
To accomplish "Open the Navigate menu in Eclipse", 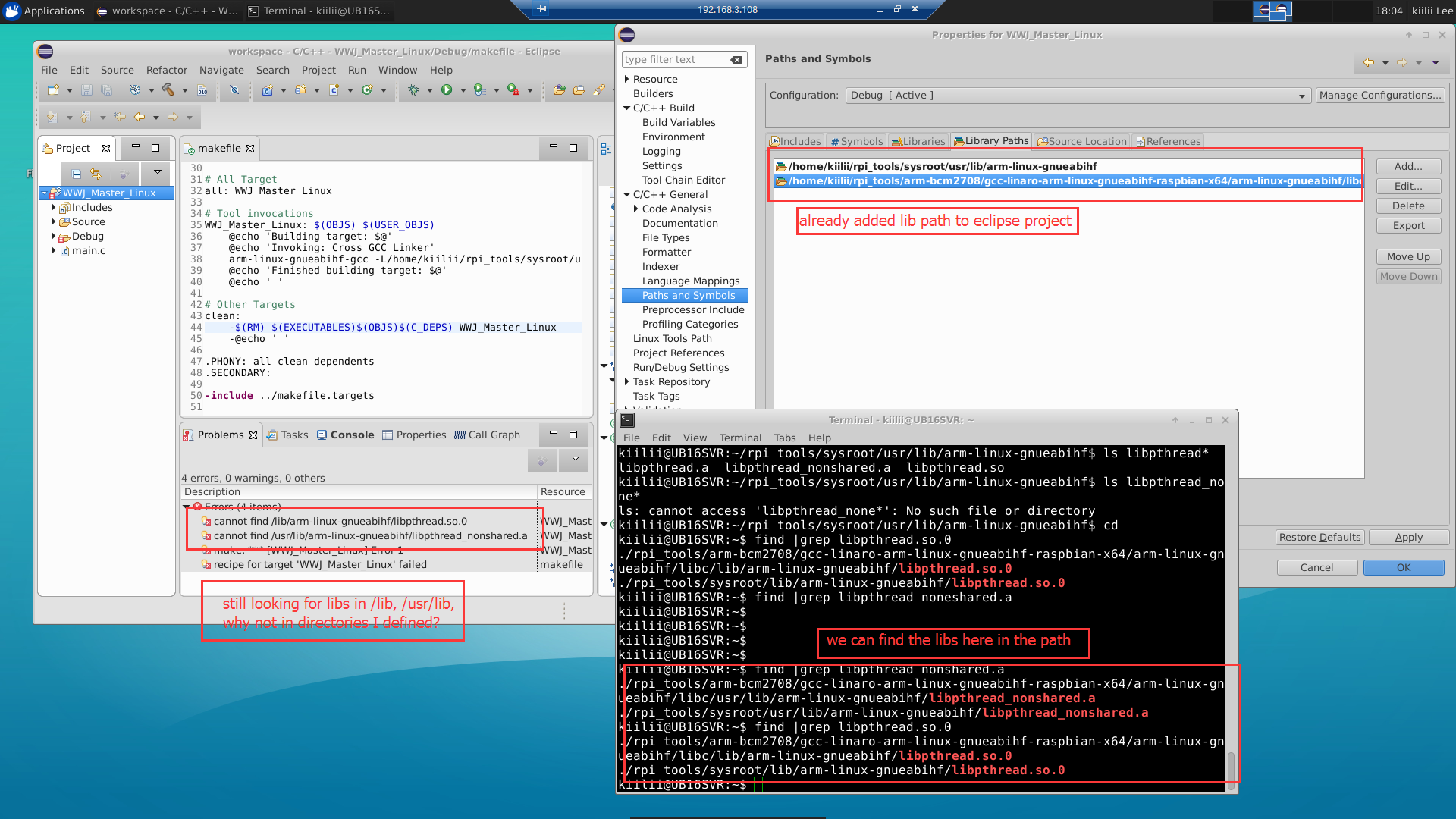I will [x=221, y=70].
